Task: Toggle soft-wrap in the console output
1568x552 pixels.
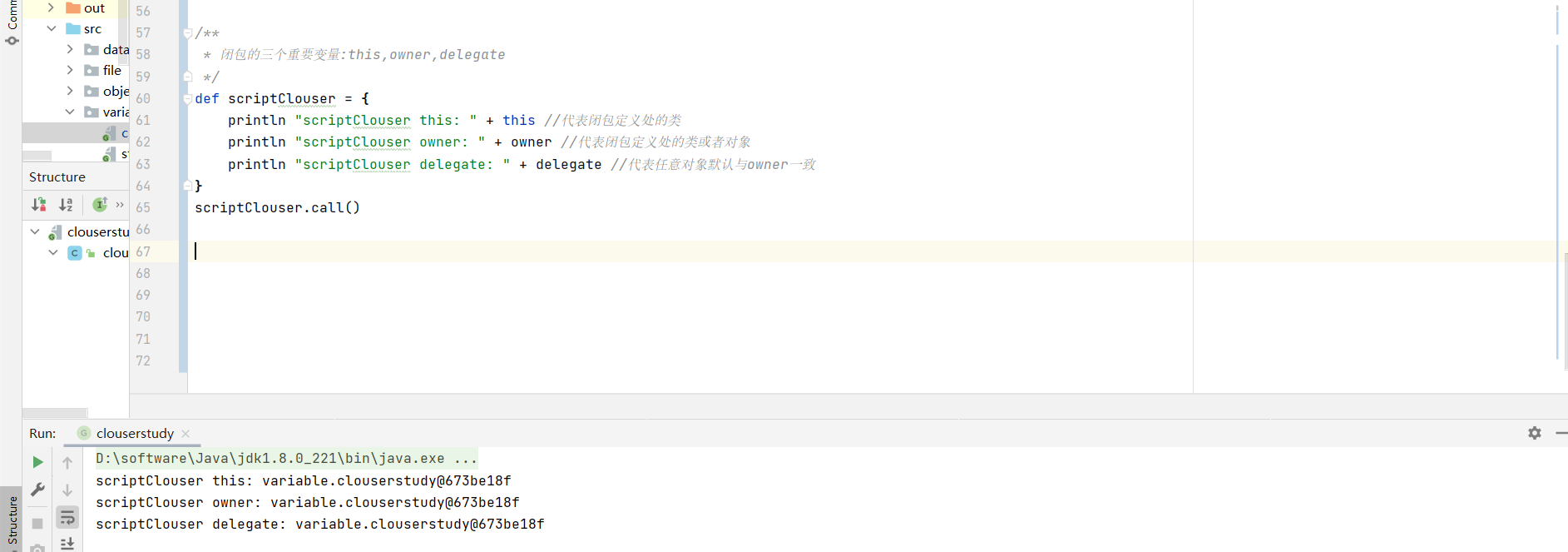Action: (x=67, y=518)
